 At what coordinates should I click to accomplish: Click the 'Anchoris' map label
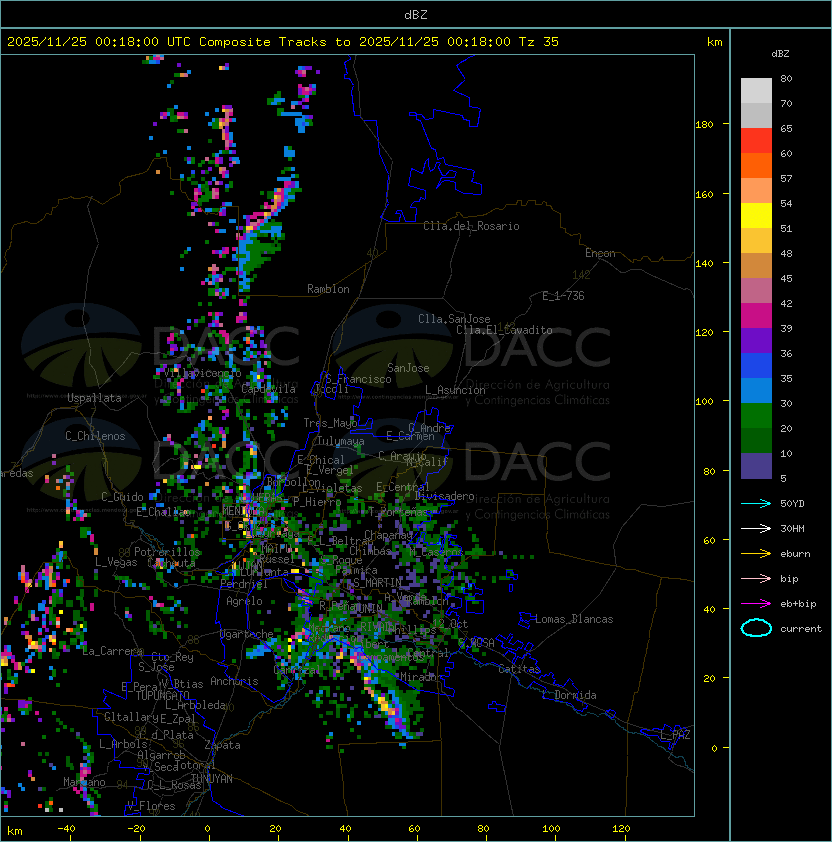[234, 681]
